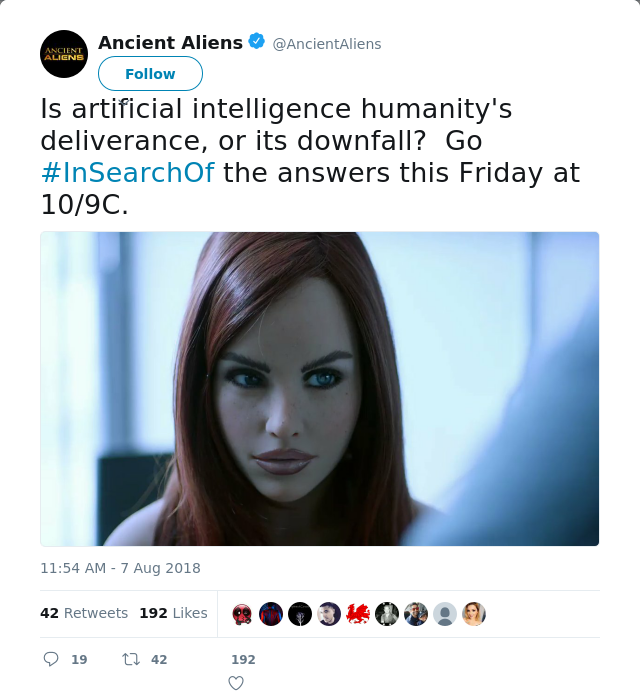Click the reply count 19
Image resolution: width=640 pixels, height=699 pixels.
tap(79, 659)
